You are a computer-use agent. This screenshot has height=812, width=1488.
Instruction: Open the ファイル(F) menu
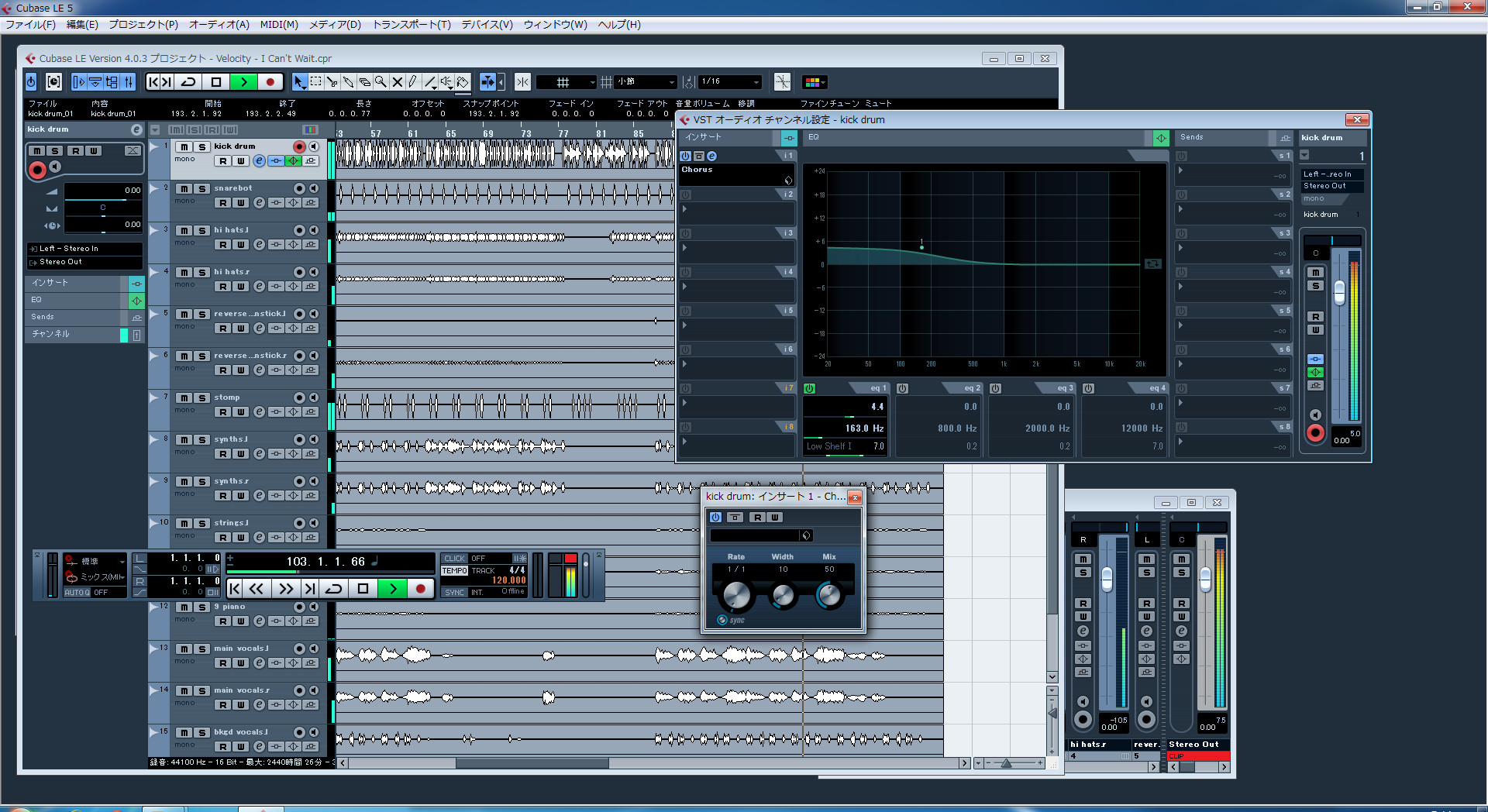[30, 25]
